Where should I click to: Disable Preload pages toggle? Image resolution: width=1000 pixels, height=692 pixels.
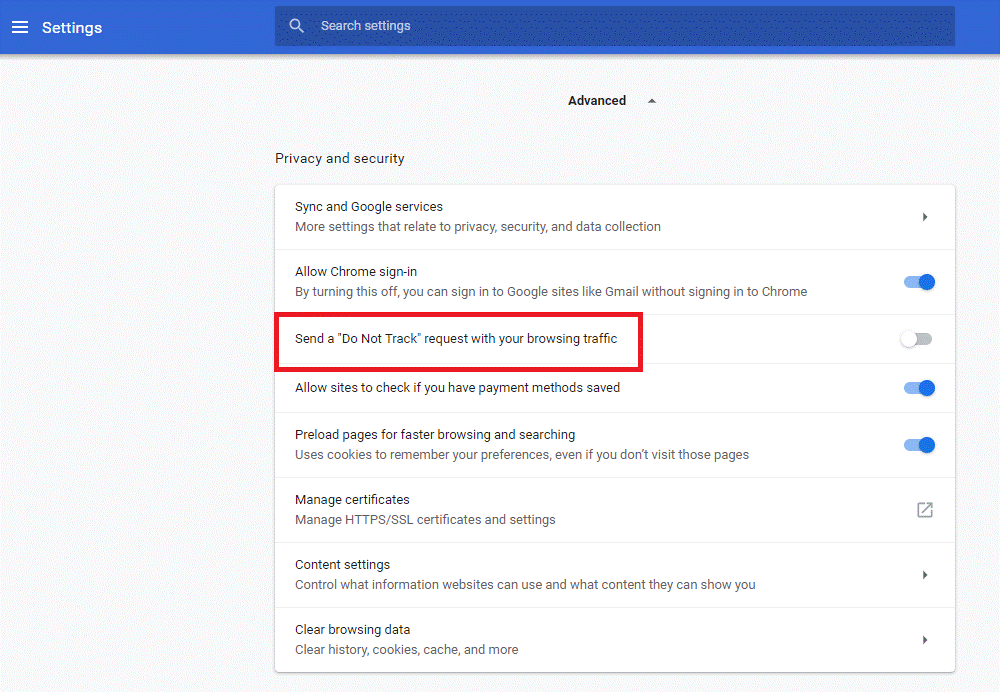(x=919, y=445)
